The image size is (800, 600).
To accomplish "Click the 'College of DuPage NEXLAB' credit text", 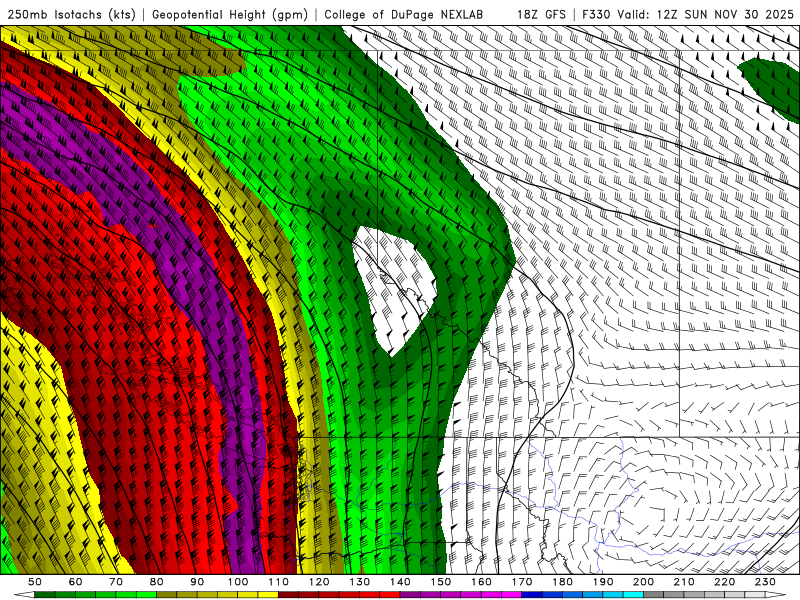I will (403, 14).
